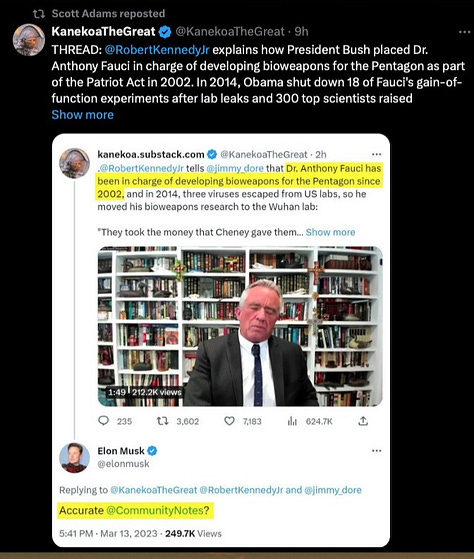Viewport: 474px width, 559px height.
Task: Click the blue verified badge beside KanekoaTheGreat
Action: (x=164, y=32)
